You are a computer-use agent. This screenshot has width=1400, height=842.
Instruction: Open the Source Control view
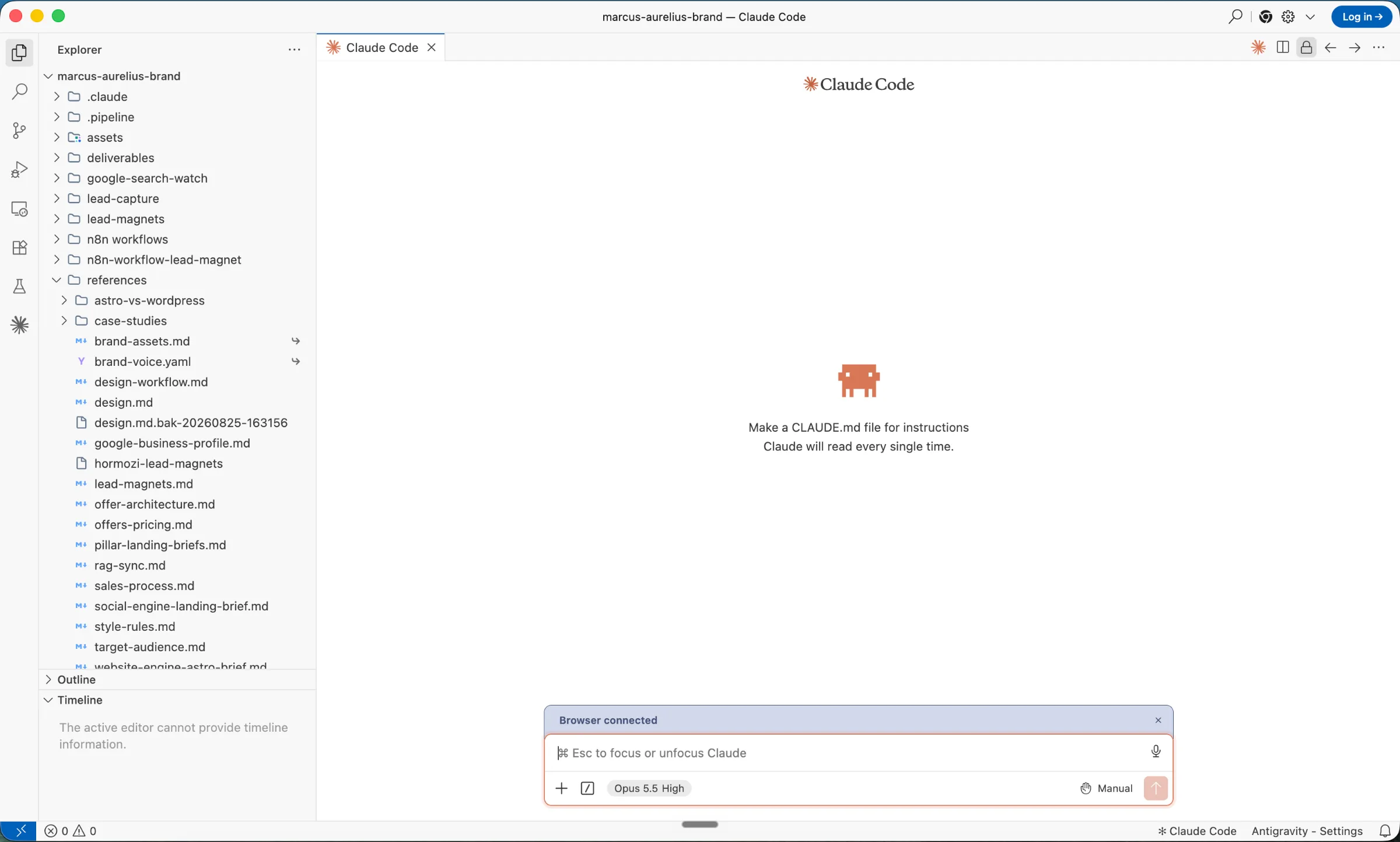point(19,131)
